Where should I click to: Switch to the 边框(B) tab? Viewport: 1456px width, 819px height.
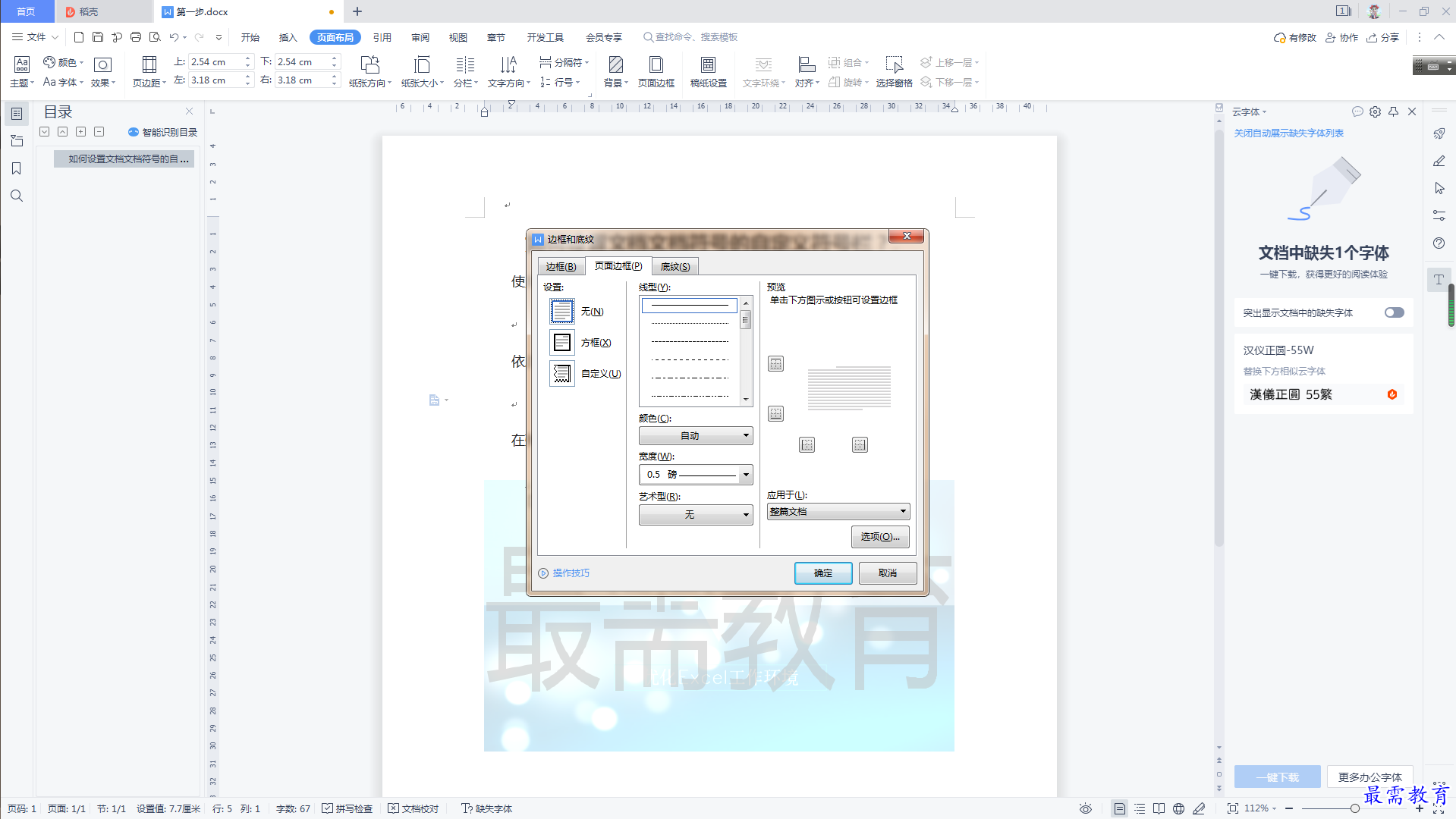tap(561, 267)
